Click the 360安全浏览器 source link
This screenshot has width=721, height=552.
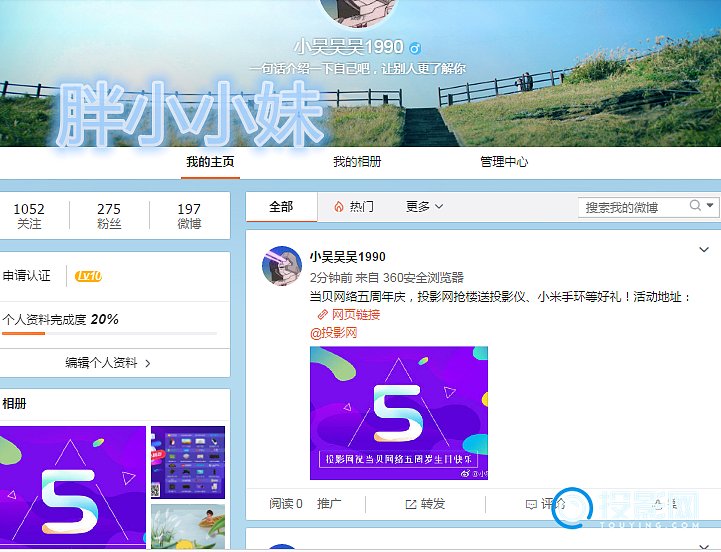point(423,278)
